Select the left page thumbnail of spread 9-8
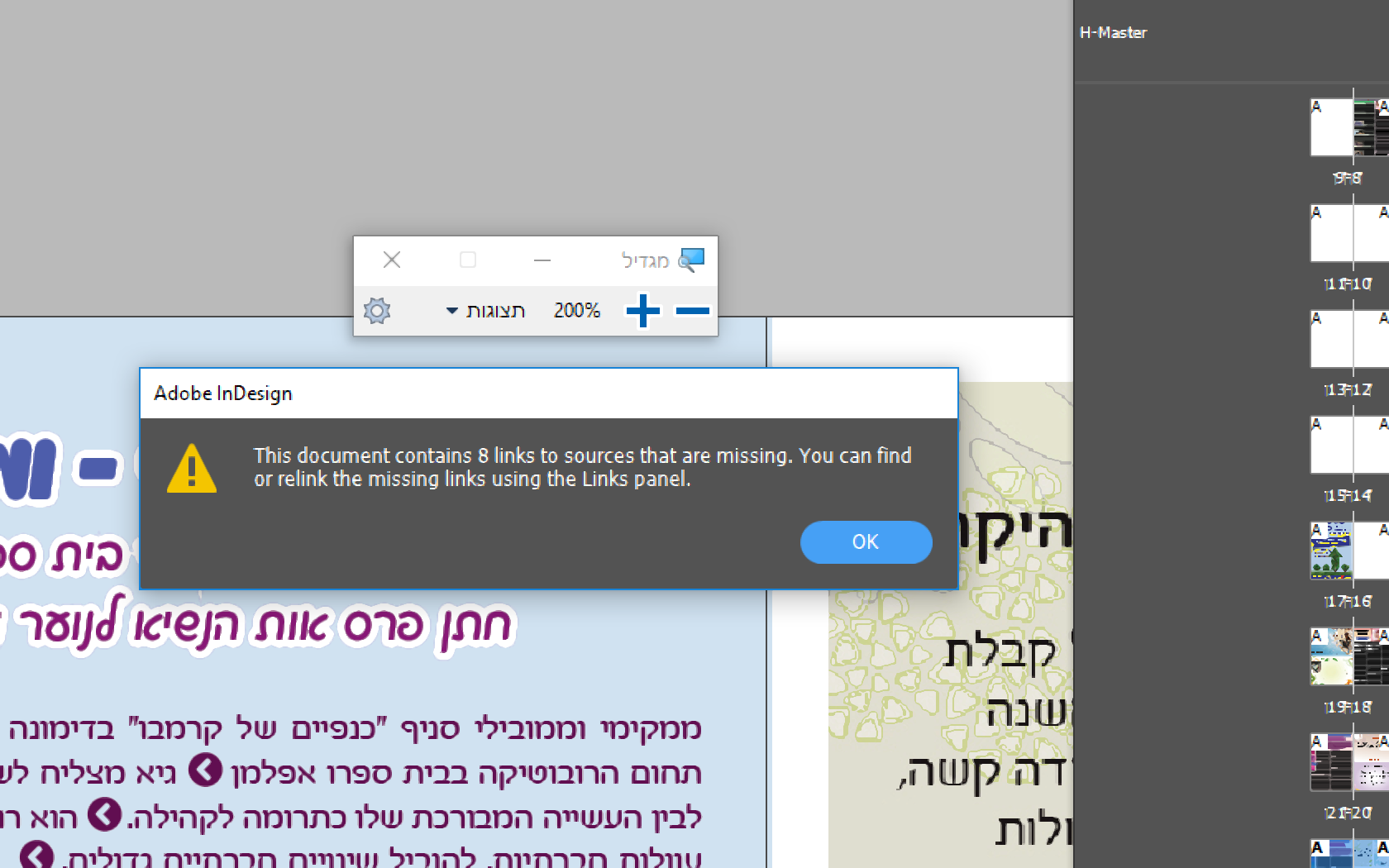 coord(1331,127)
